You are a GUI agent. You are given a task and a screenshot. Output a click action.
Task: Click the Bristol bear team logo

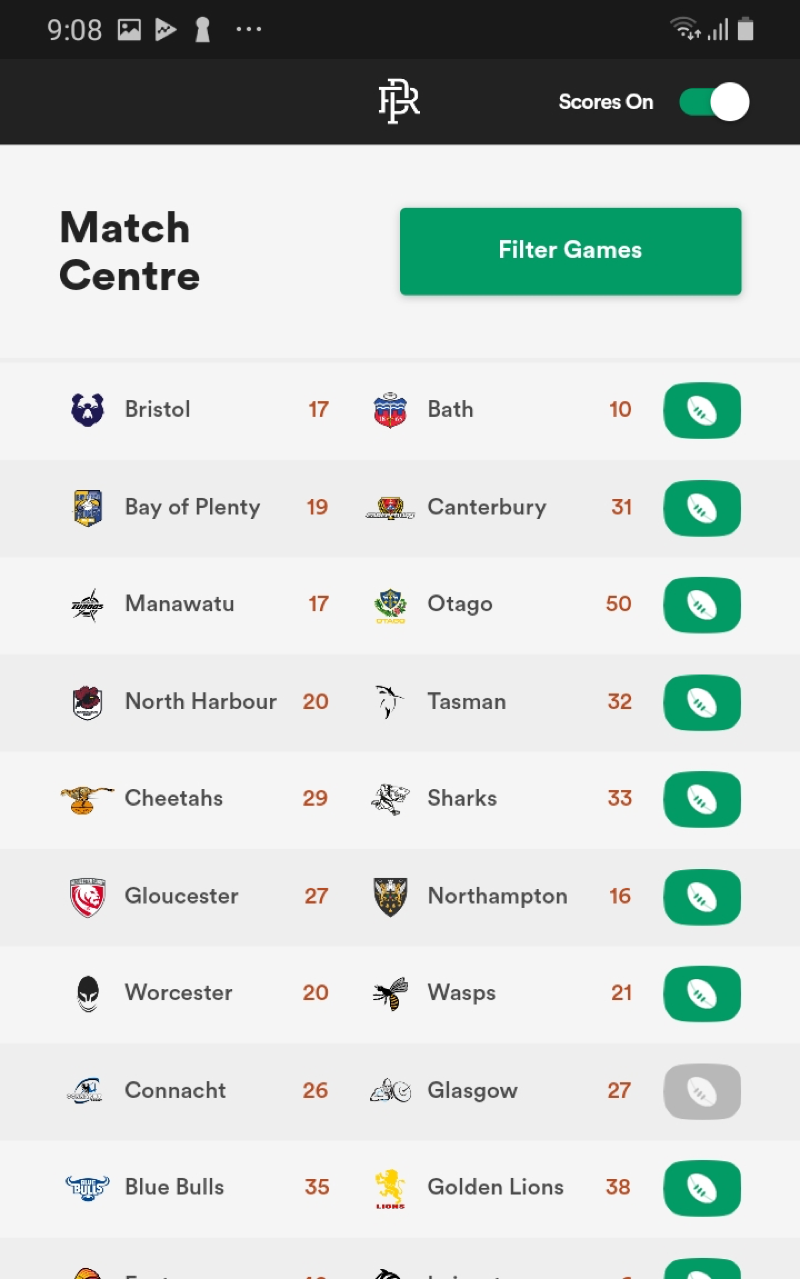(x=88, y=410)
